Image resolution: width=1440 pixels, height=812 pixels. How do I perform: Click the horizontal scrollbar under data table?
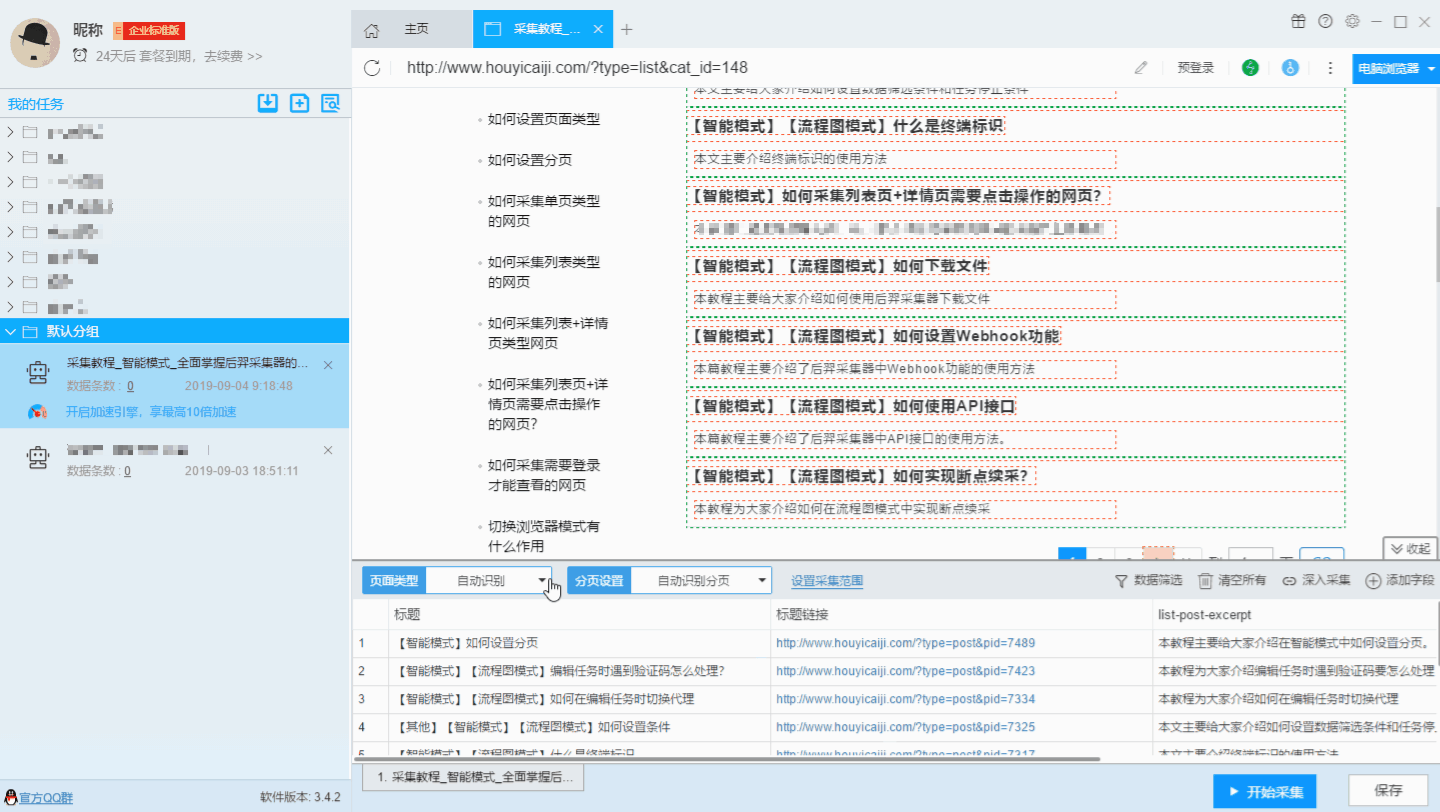728,759
